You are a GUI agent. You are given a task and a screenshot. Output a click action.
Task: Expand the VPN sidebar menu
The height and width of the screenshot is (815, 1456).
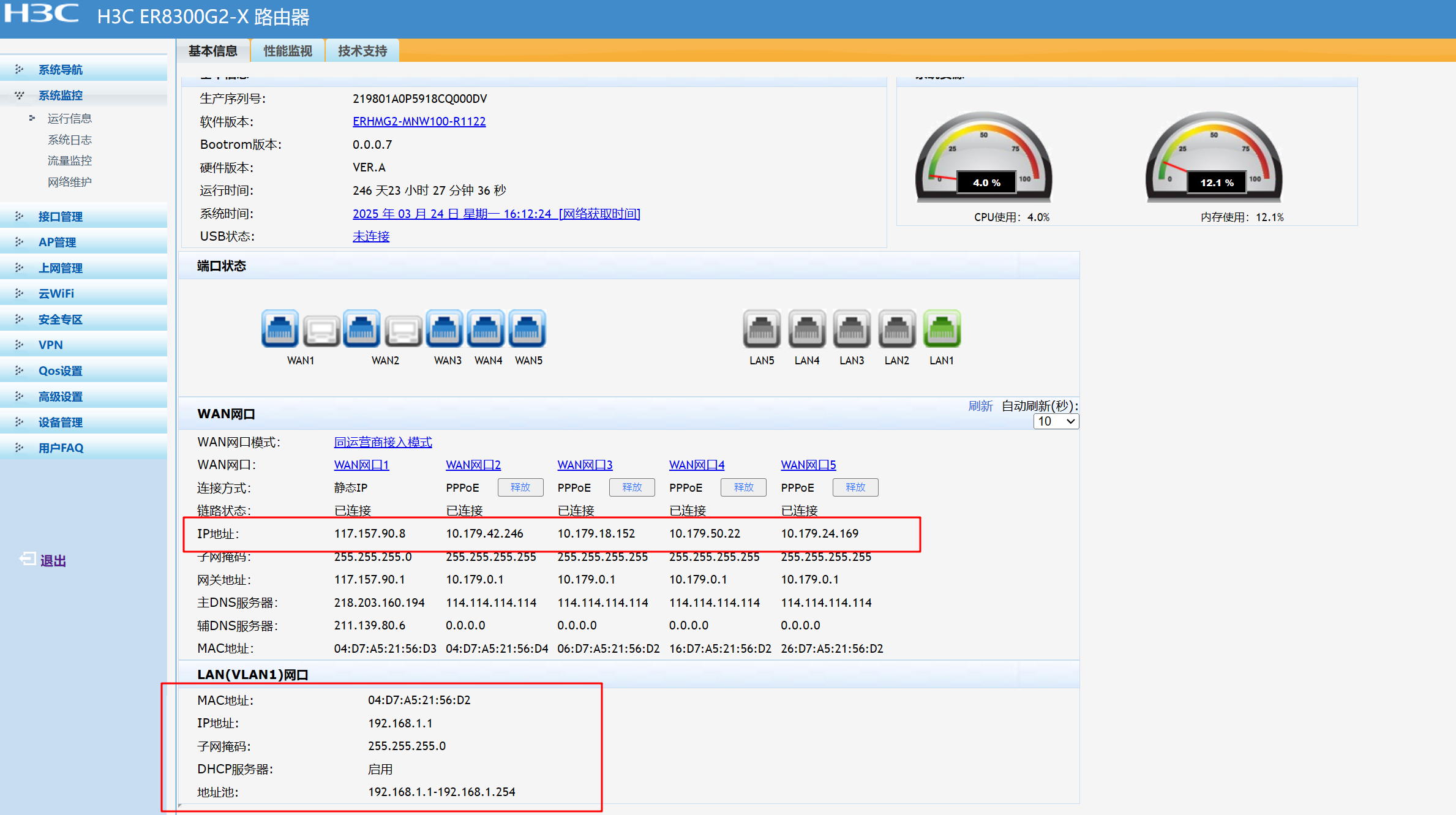(x=50, y=345)
